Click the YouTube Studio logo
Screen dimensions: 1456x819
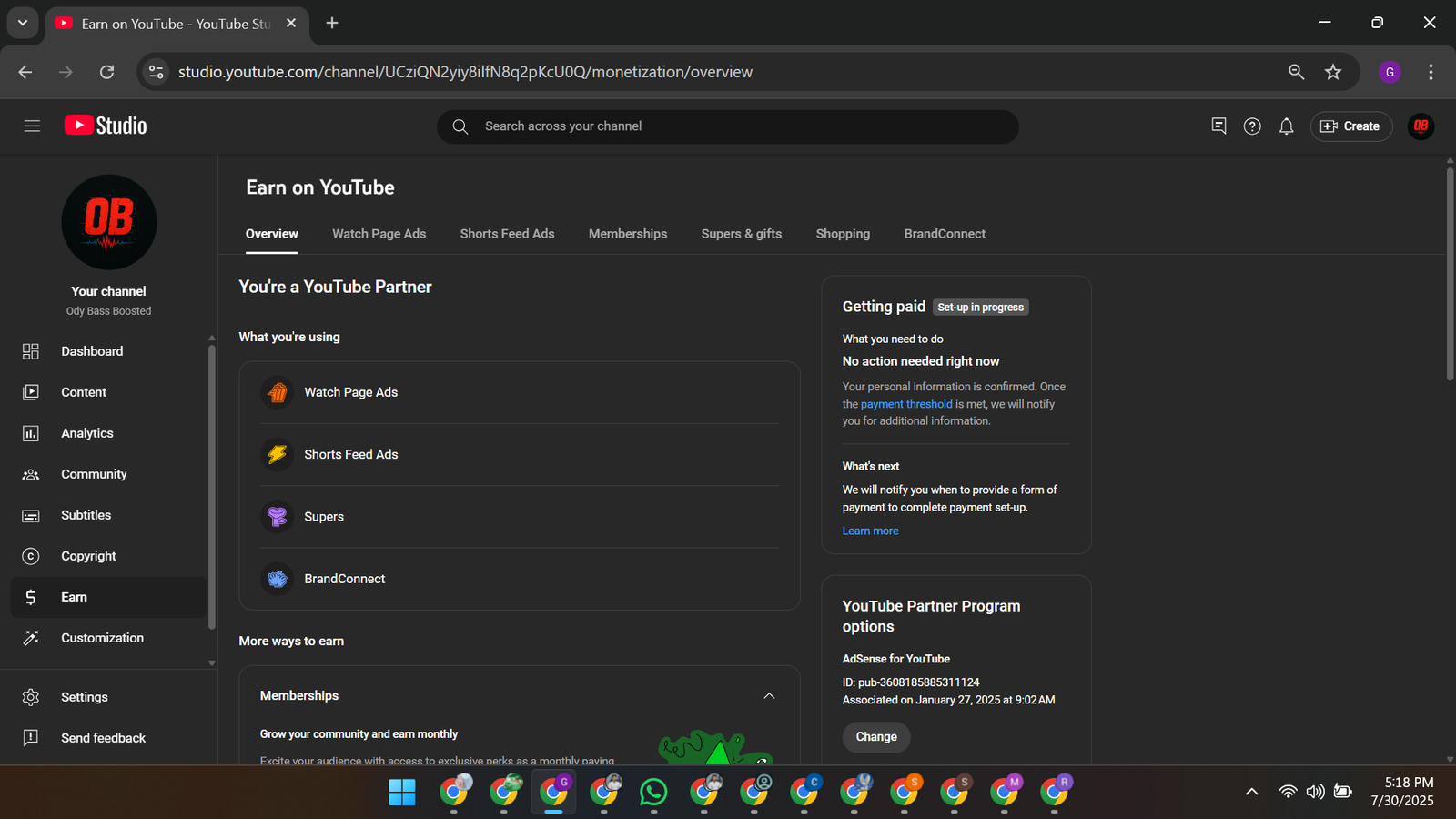coord(106,126)
